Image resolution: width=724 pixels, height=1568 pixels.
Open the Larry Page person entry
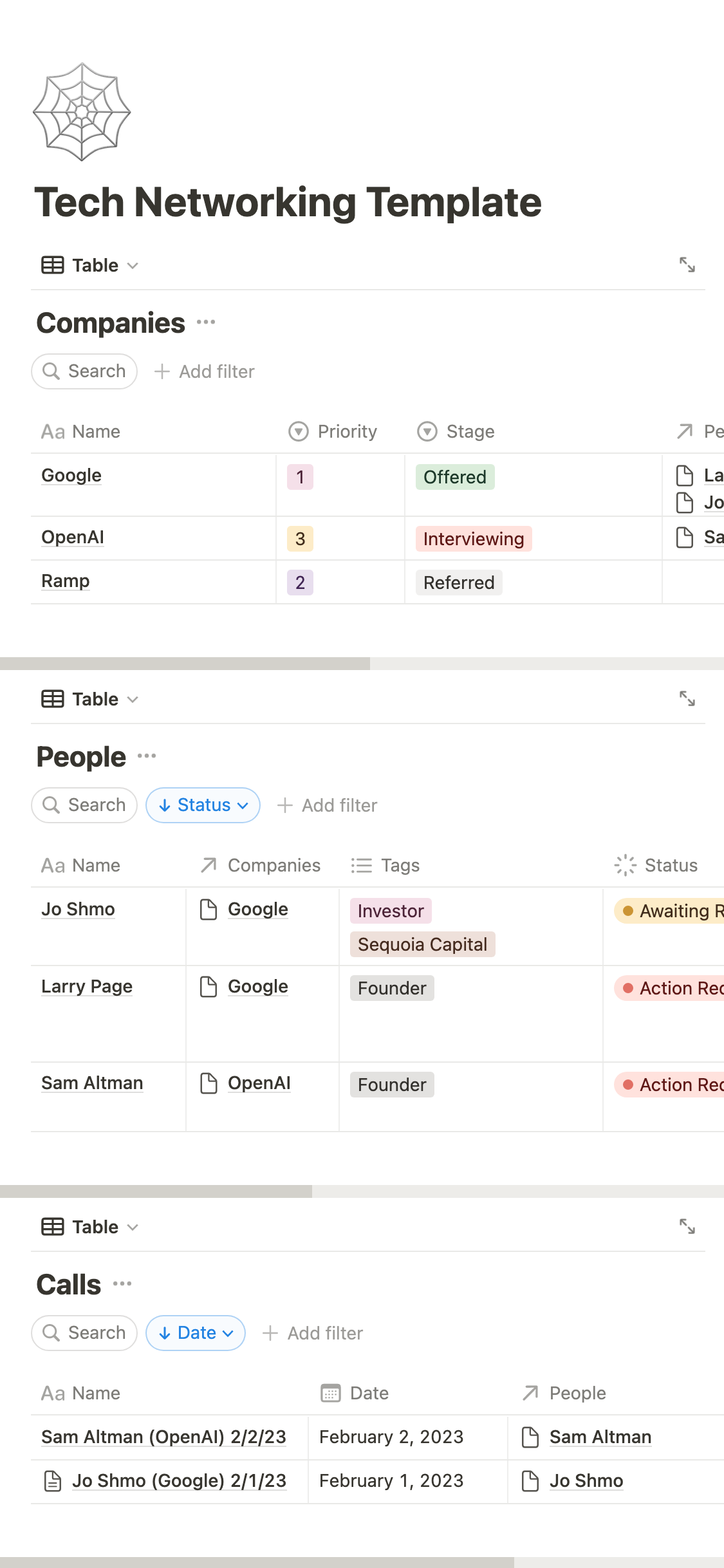pos(87,986)
